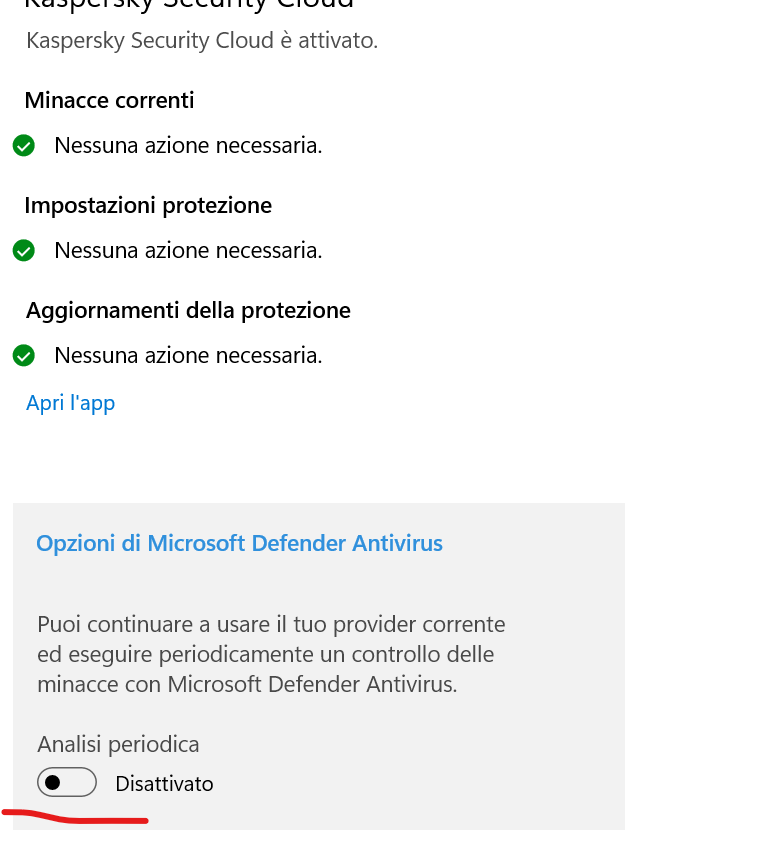The width and height of the screenshot is (765, 846).
Task: Enable the Analisi periodica toggle switch
Action: [67, 783]
